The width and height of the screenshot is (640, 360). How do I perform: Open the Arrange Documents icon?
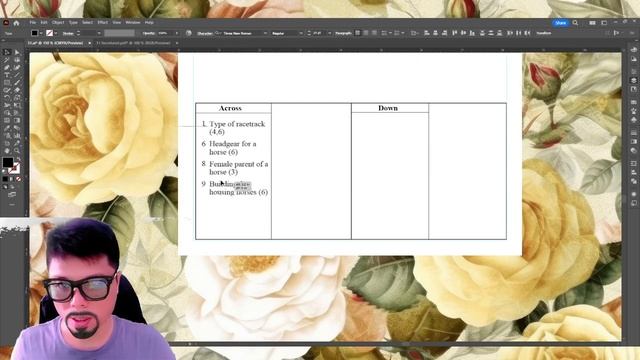coord(592,23)
